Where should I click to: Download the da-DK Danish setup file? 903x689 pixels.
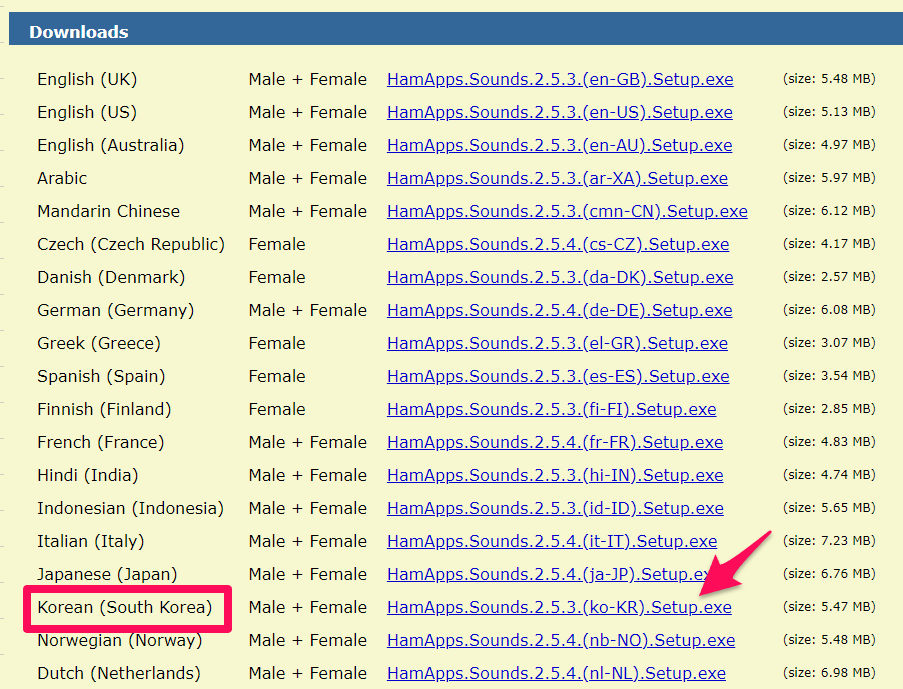tap(560, 277)
